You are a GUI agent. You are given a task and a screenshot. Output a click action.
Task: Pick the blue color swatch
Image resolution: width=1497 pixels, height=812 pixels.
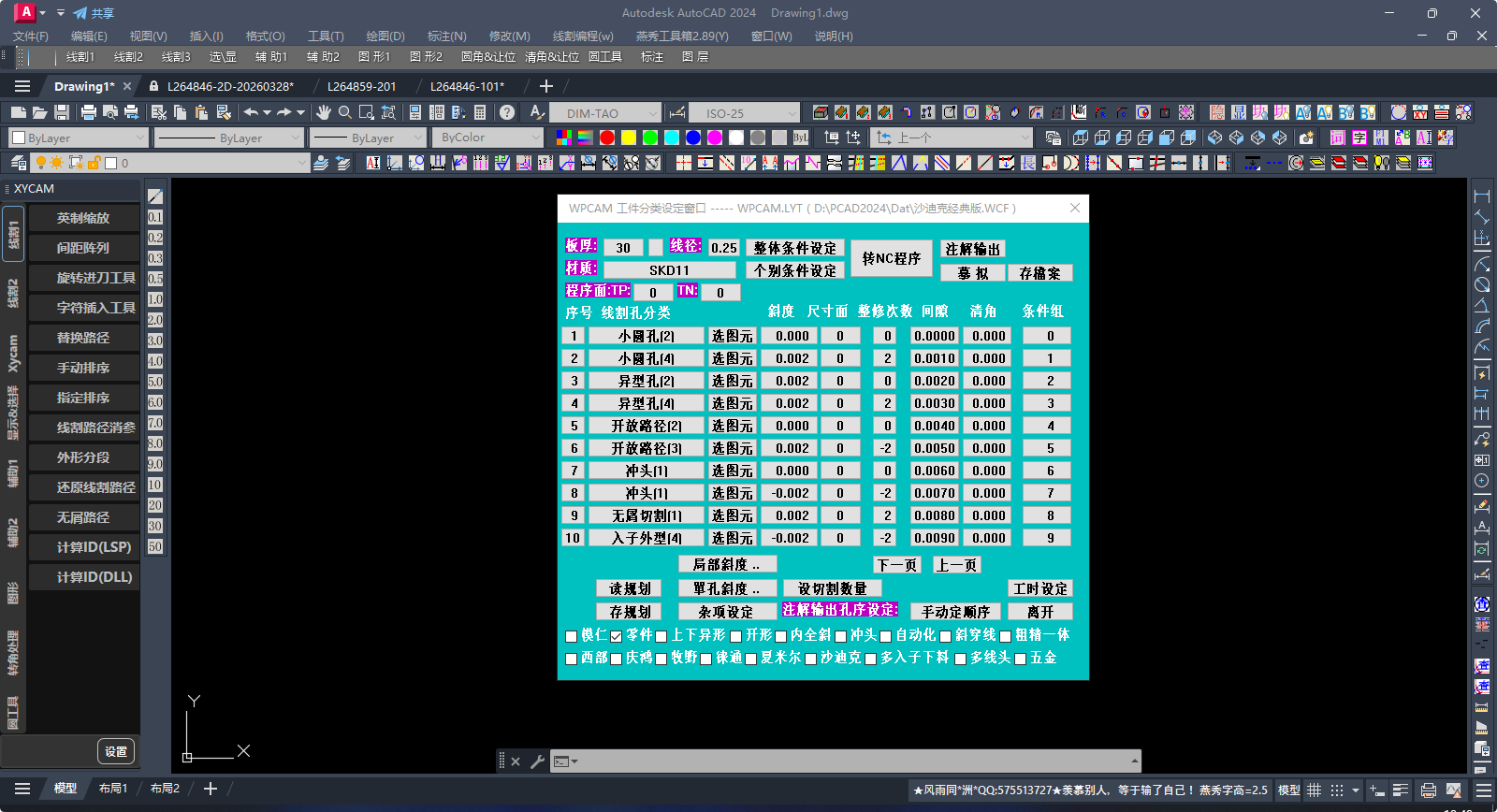point(693,138)
